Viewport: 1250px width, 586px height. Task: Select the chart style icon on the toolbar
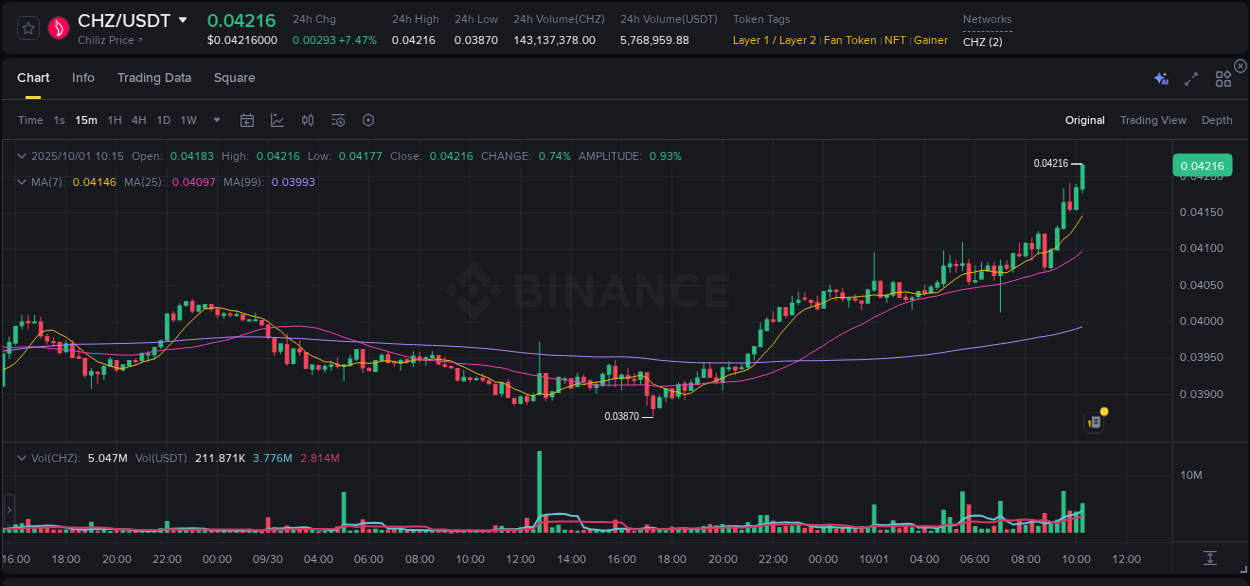(x=278, y=119)
